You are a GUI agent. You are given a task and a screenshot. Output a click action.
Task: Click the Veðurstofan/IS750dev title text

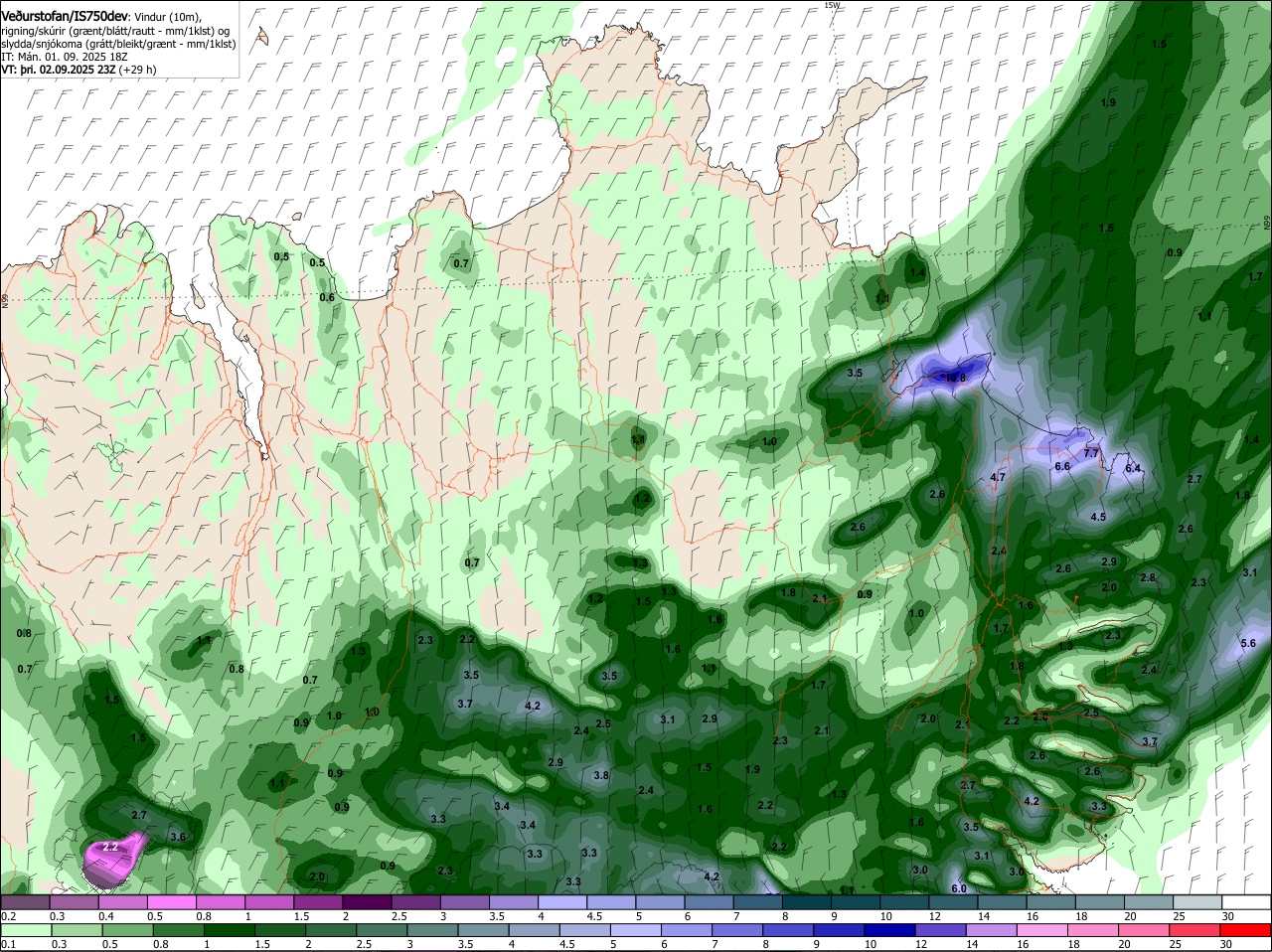(65, 15)
